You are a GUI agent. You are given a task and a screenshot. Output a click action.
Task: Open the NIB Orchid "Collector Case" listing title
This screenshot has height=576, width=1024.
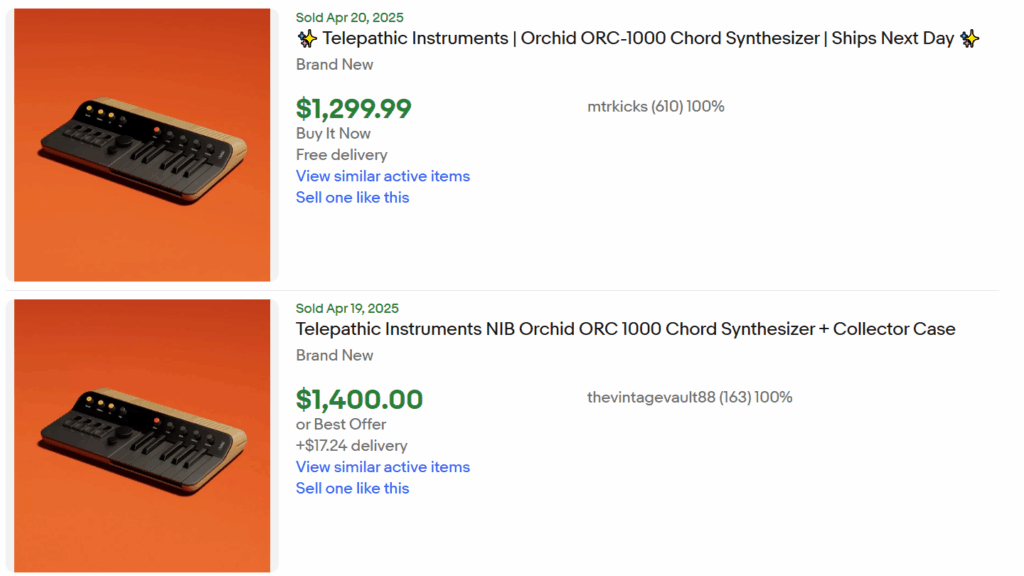click(x=625, y=329)
